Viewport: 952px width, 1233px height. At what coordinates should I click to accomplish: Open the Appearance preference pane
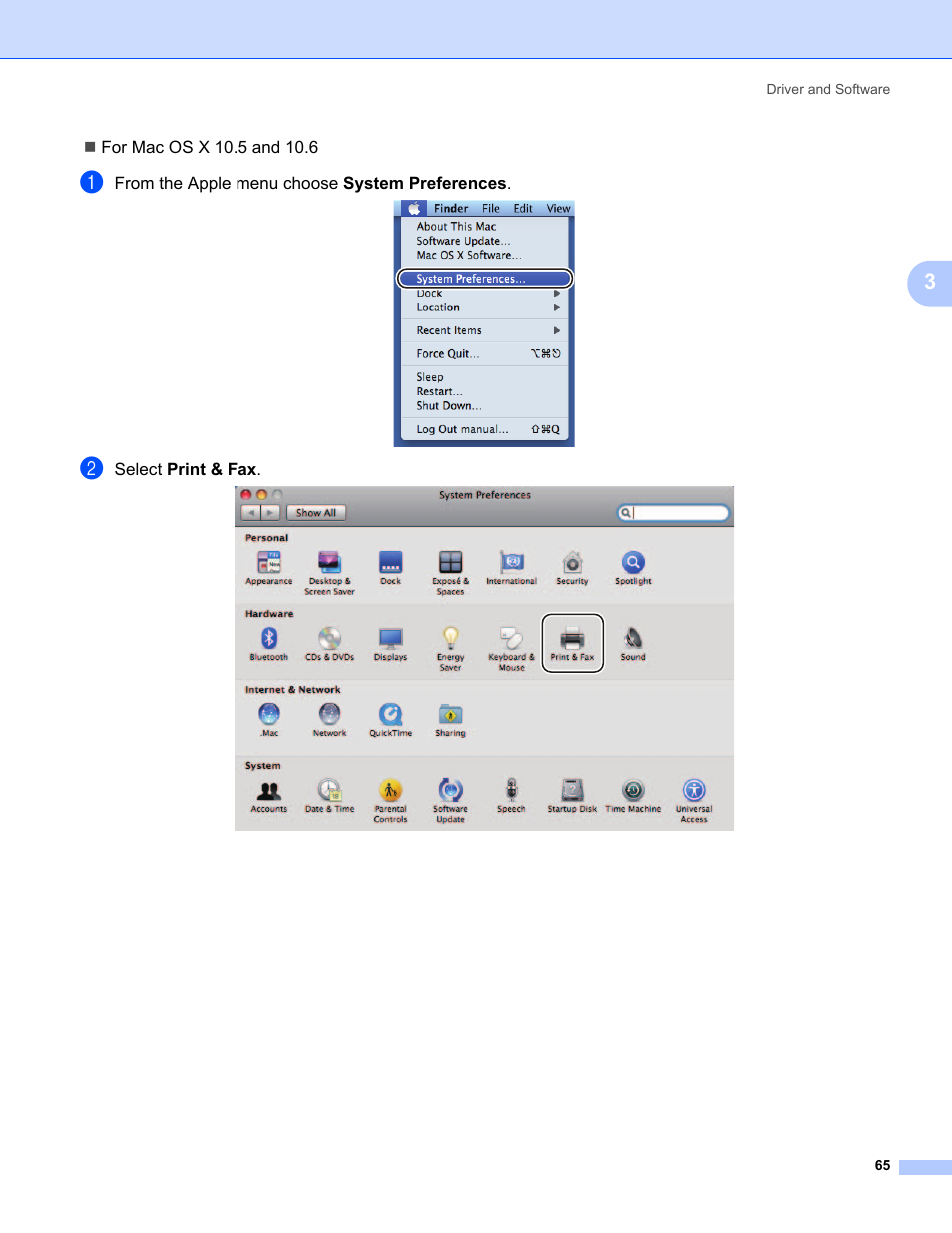pyautogui.click(x=269, y=568)
